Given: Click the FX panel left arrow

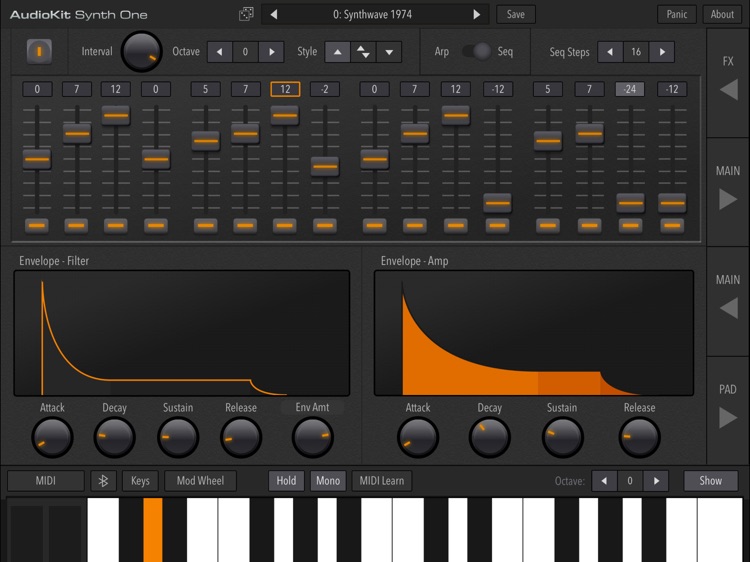Looking at the screenshot, I should coord(728,89).
